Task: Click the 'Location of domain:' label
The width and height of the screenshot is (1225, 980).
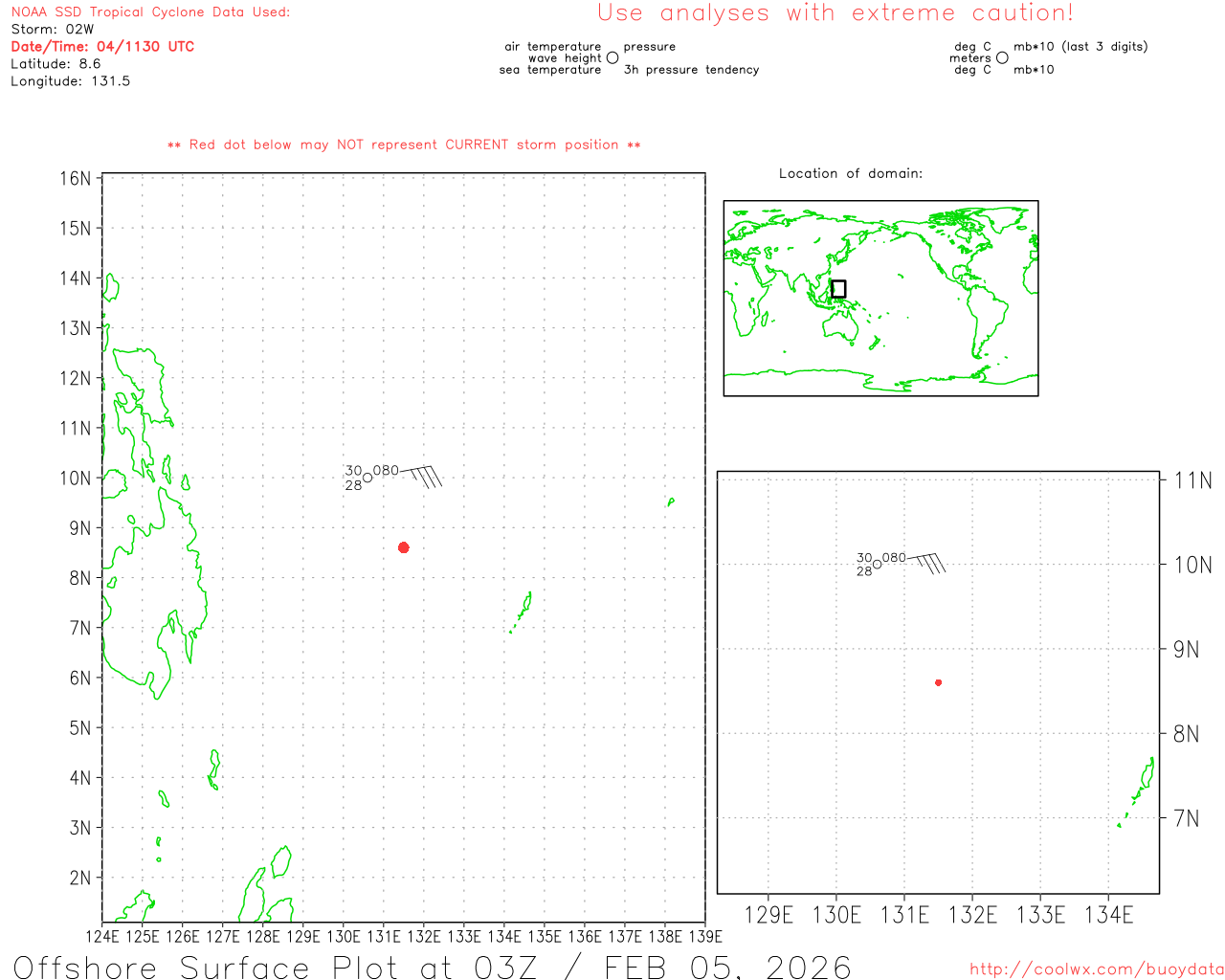Action: coord(851,173)
